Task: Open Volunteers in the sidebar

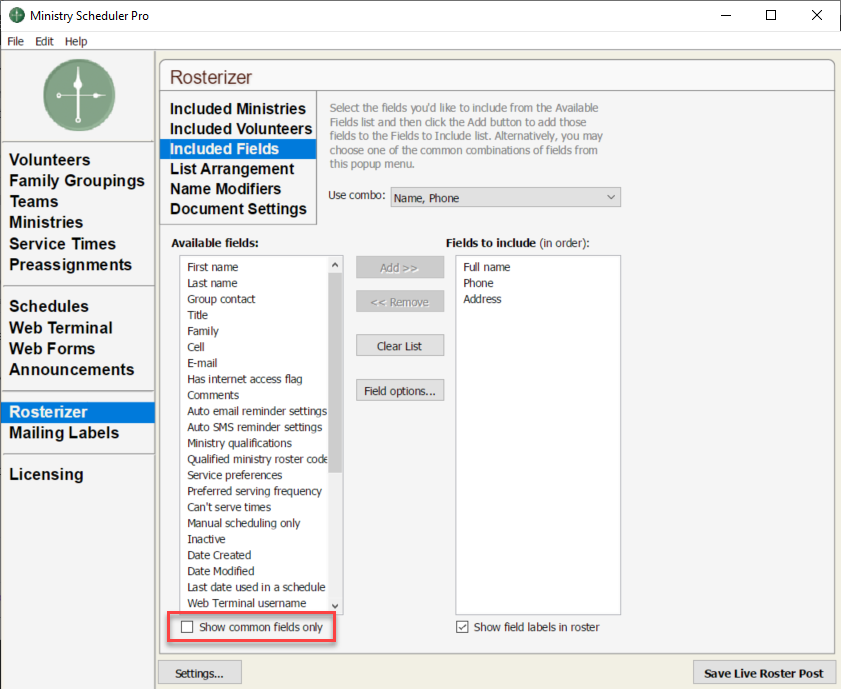Action: tap(49, 160)
